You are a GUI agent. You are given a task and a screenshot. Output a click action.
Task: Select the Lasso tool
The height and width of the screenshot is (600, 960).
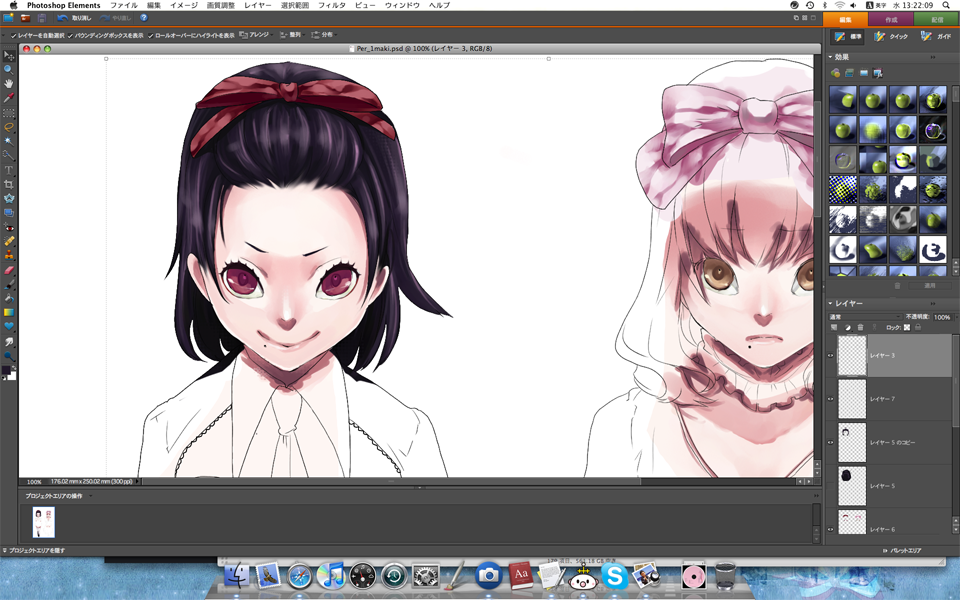click(x=9, y=127)
